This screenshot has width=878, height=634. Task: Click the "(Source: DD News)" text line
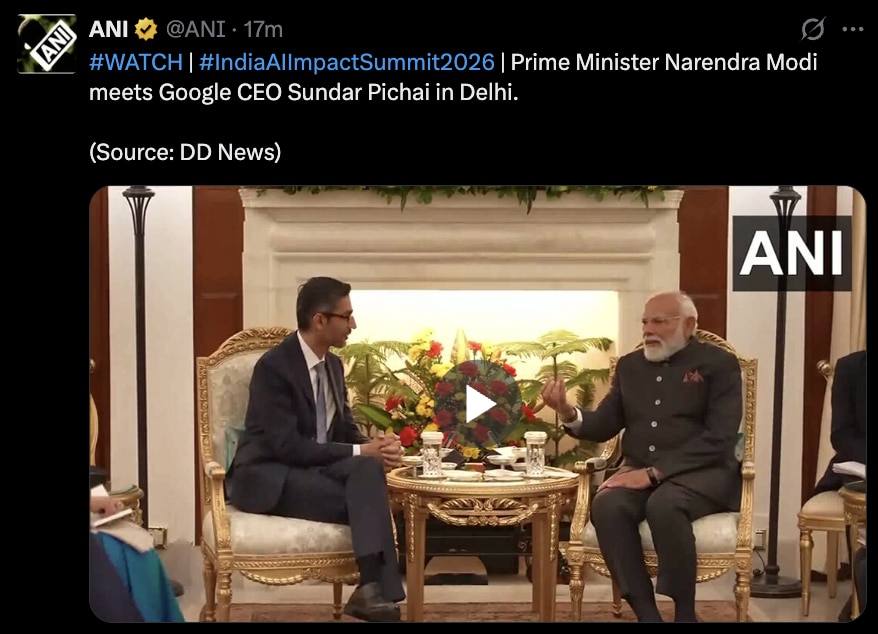click(186, 154)
